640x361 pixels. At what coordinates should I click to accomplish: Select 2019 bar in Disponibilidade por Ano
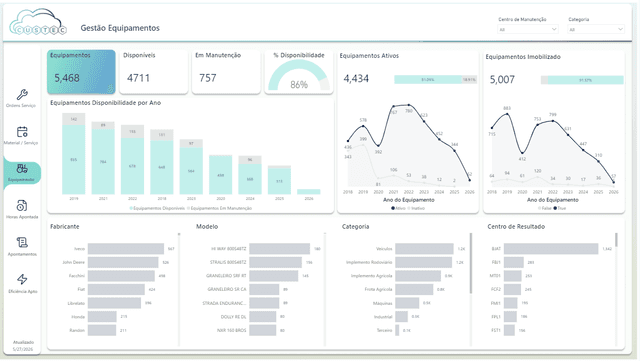click(73, 154)
